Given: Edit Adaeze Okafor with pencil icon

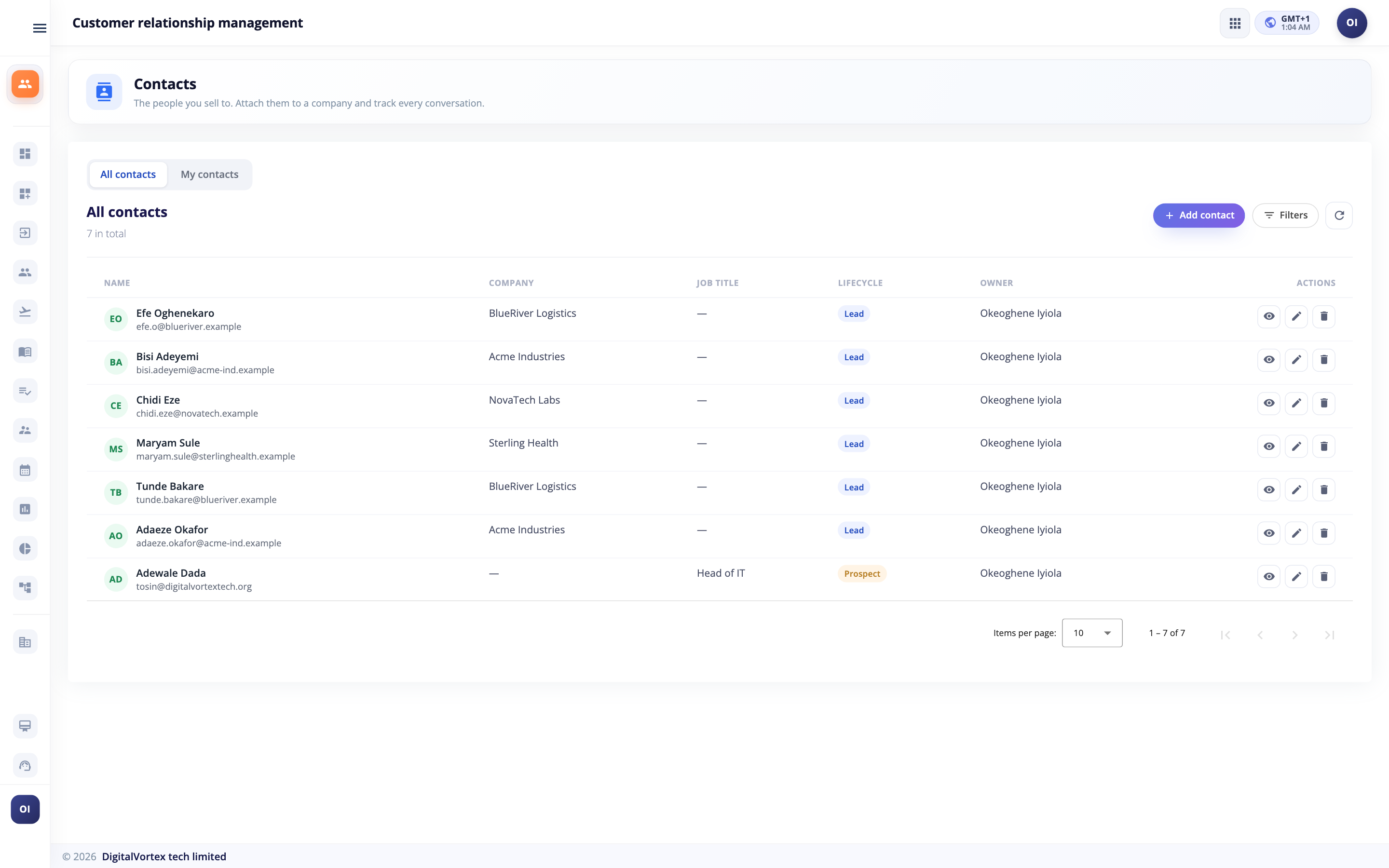Looking at the screenshot, I should (x=1296, y=533).
